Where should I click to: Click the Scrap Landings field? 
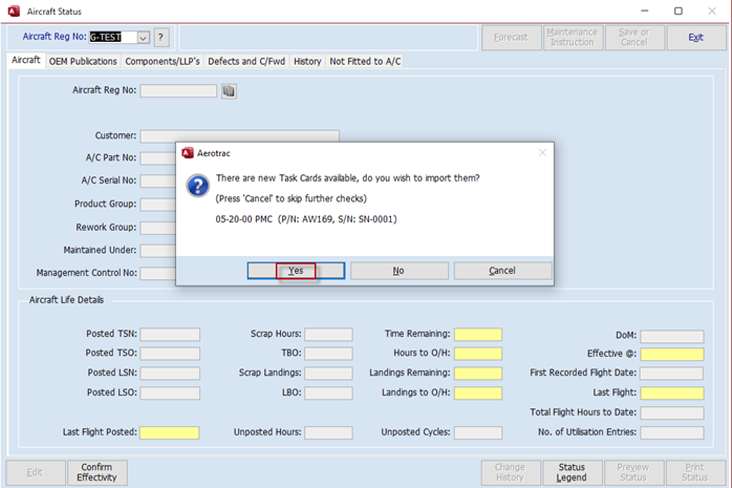tap(329, 373)
